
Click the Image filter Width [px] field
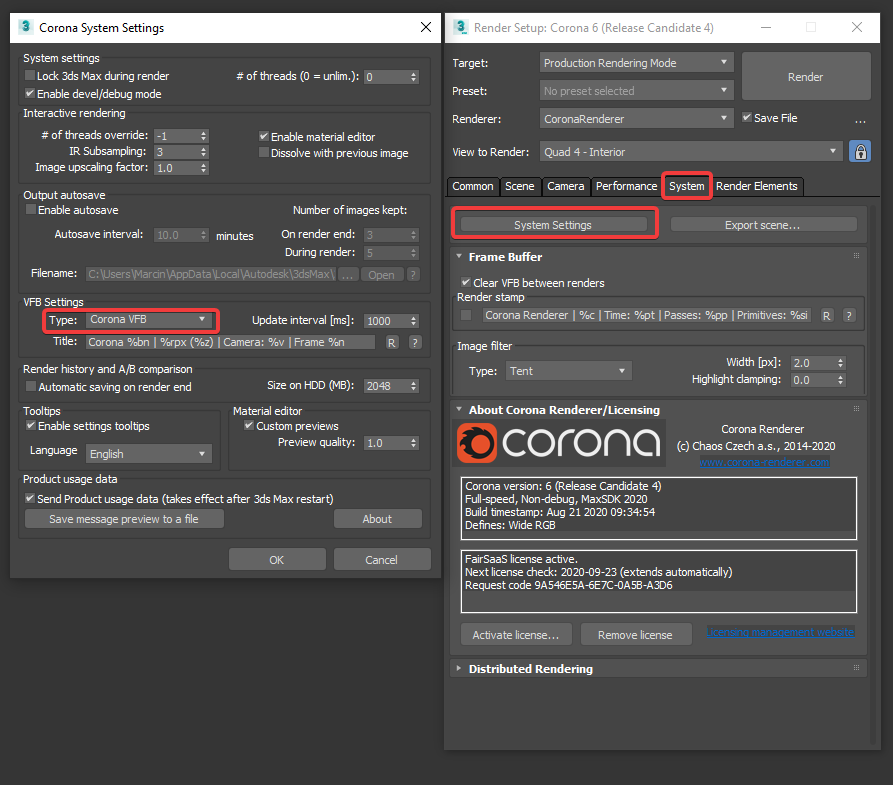coord(813,363)
